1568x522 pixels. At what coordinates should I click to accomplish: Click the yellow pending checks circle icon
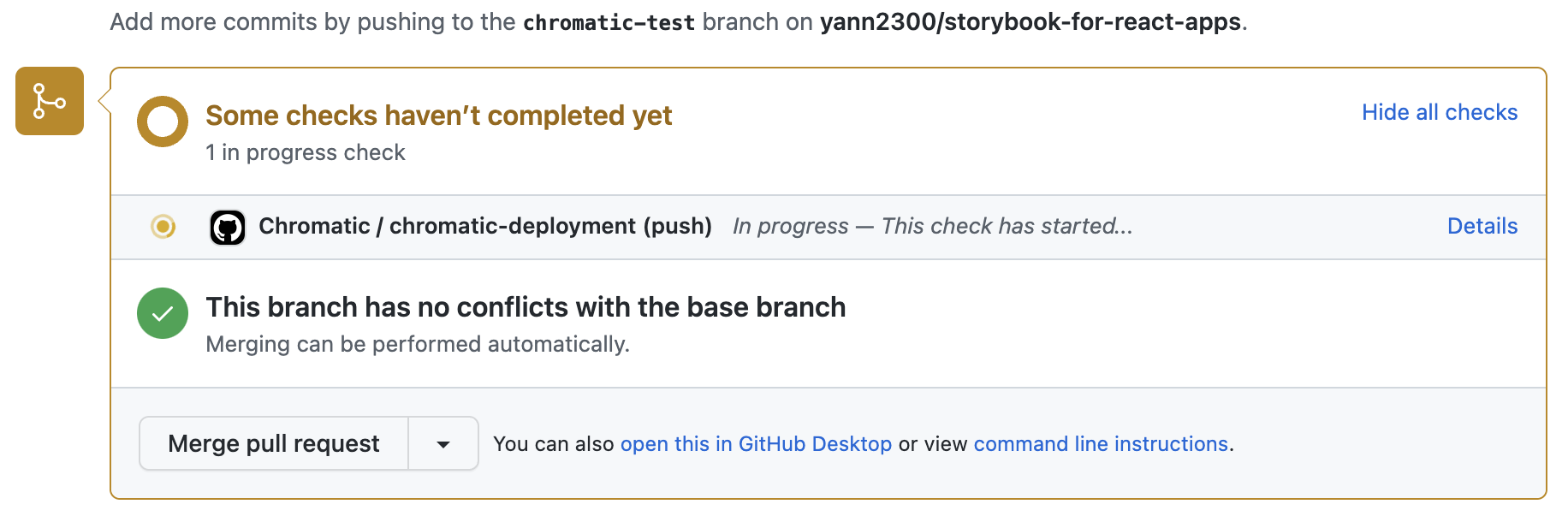(163, 122)
